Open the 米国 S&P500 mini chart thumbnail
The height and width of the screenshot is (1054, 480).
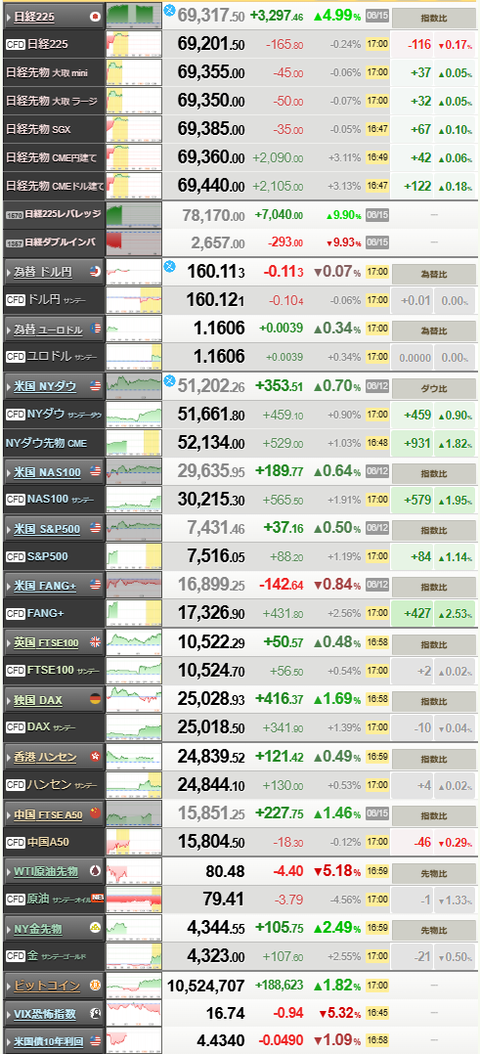tap(134, 528)
